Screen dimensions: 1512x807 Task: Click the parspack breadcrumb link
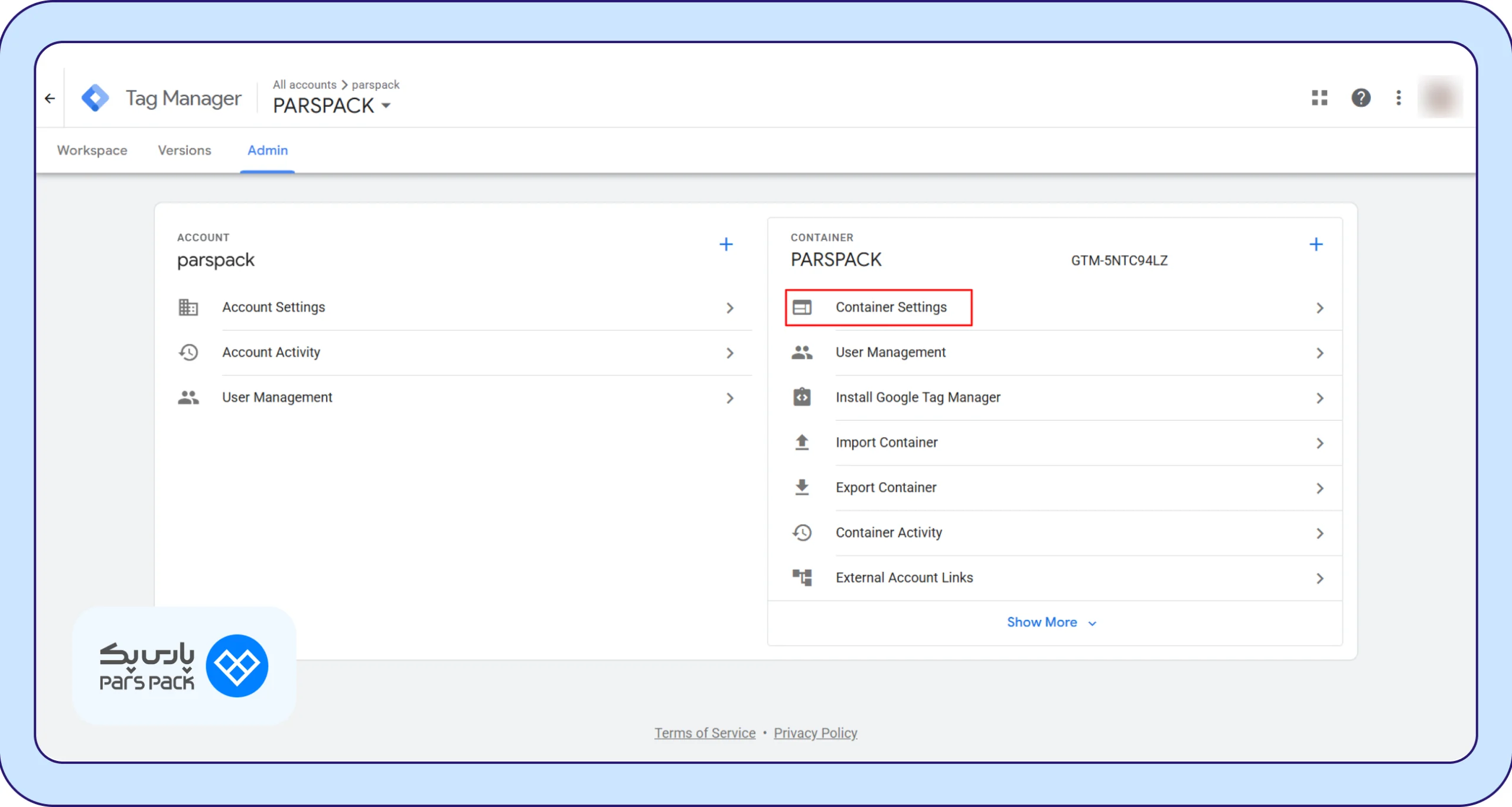click(x=376, y=85)
